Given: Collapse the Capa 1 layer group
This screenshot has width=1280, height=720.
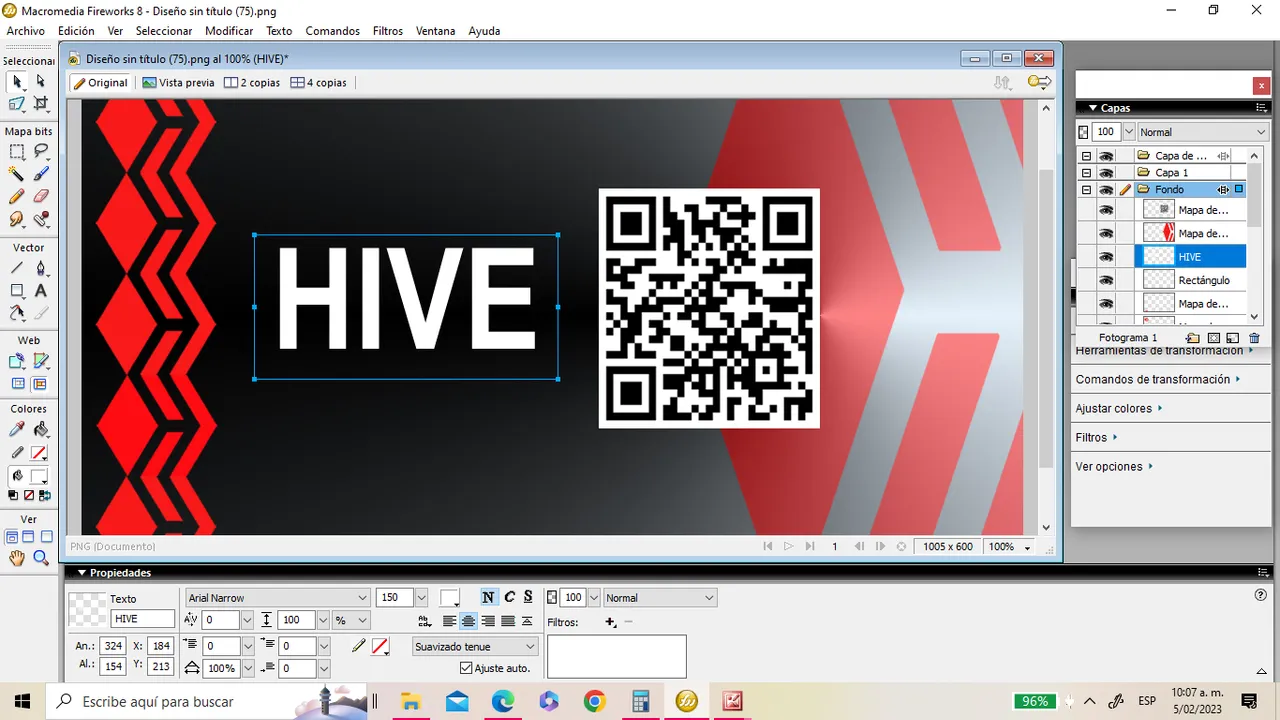Looking at the screenshot, I should click(1086, 173).
